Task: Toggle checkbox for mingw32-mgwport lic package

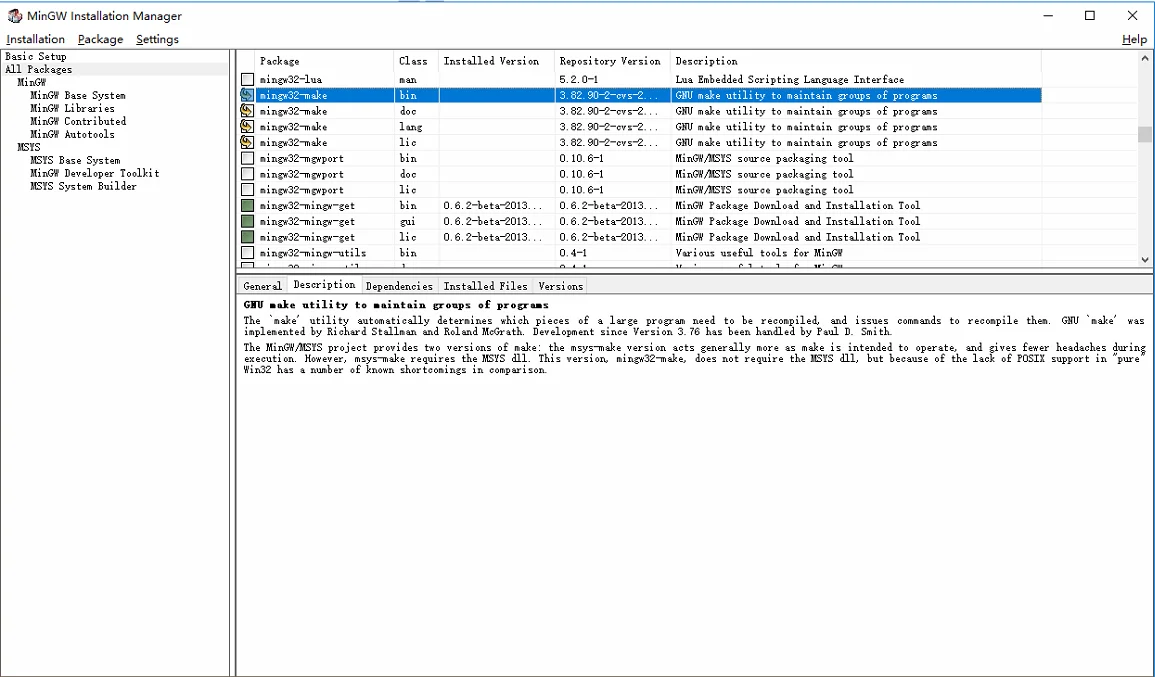Action: [x=248, y=190]
